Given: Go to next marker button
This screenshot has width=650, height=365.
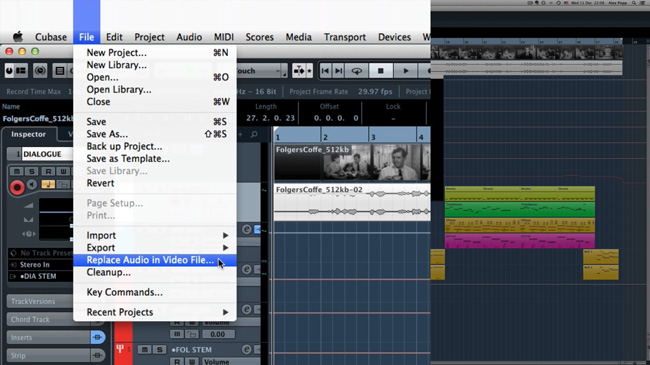Looking at the screenshot, I should click(339, 71).
